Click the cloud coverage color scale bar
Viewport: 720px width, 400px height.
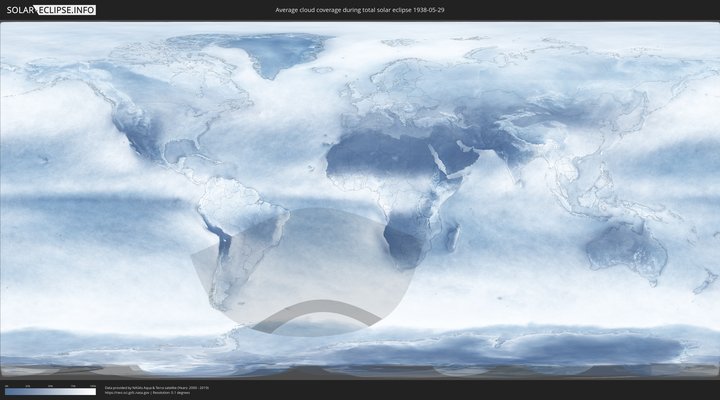(x=51, y=392)
